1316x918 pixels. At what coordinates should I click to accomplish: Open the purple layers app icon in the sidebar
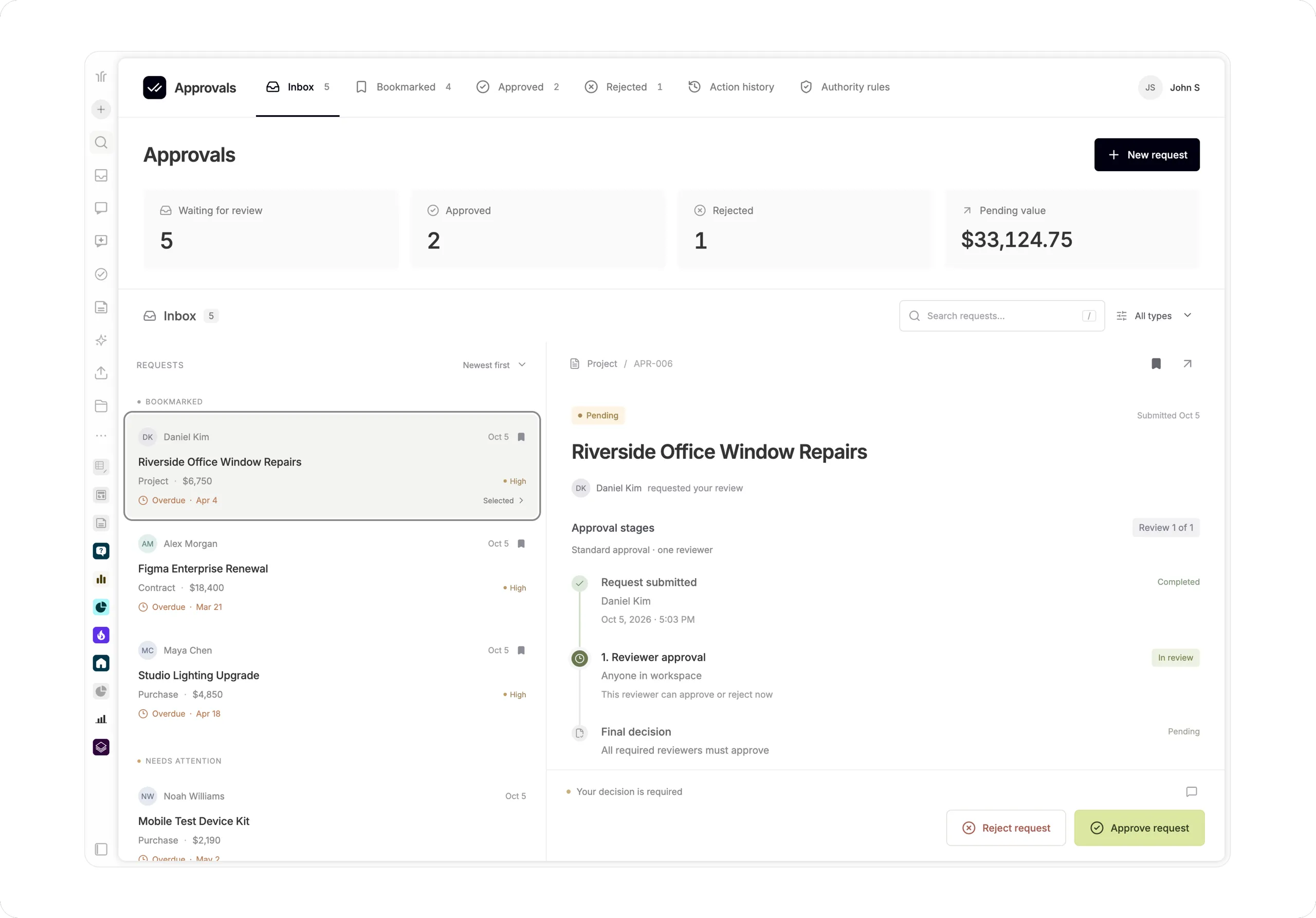101,747
